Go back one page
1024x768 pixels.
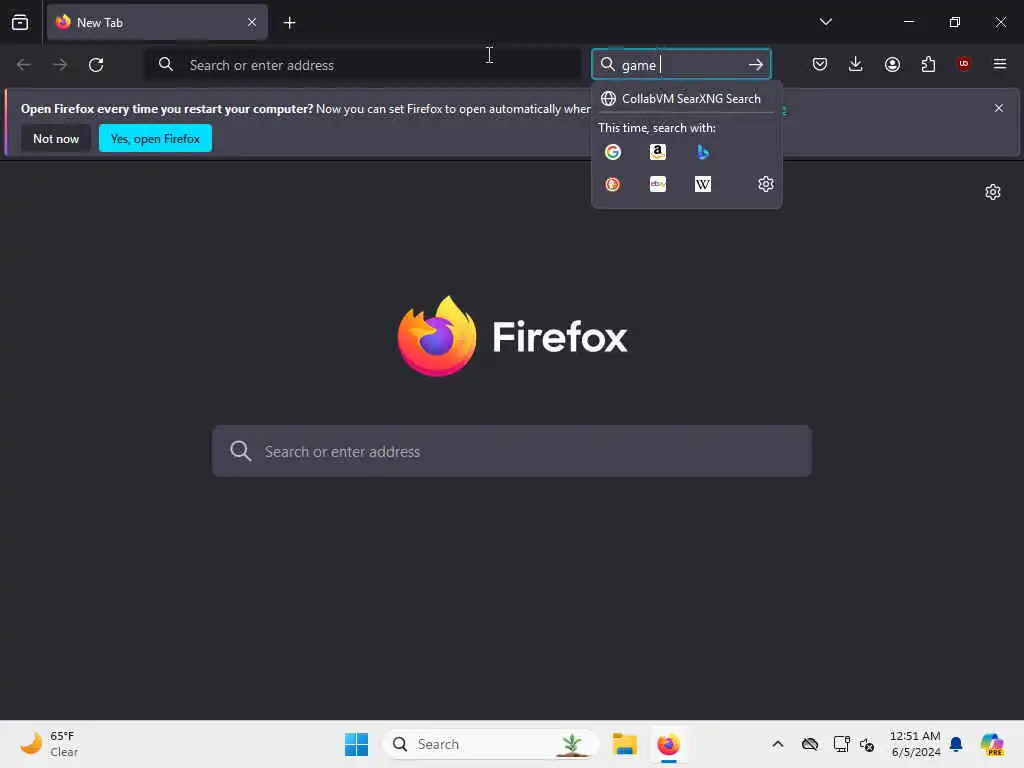point(24,65)
